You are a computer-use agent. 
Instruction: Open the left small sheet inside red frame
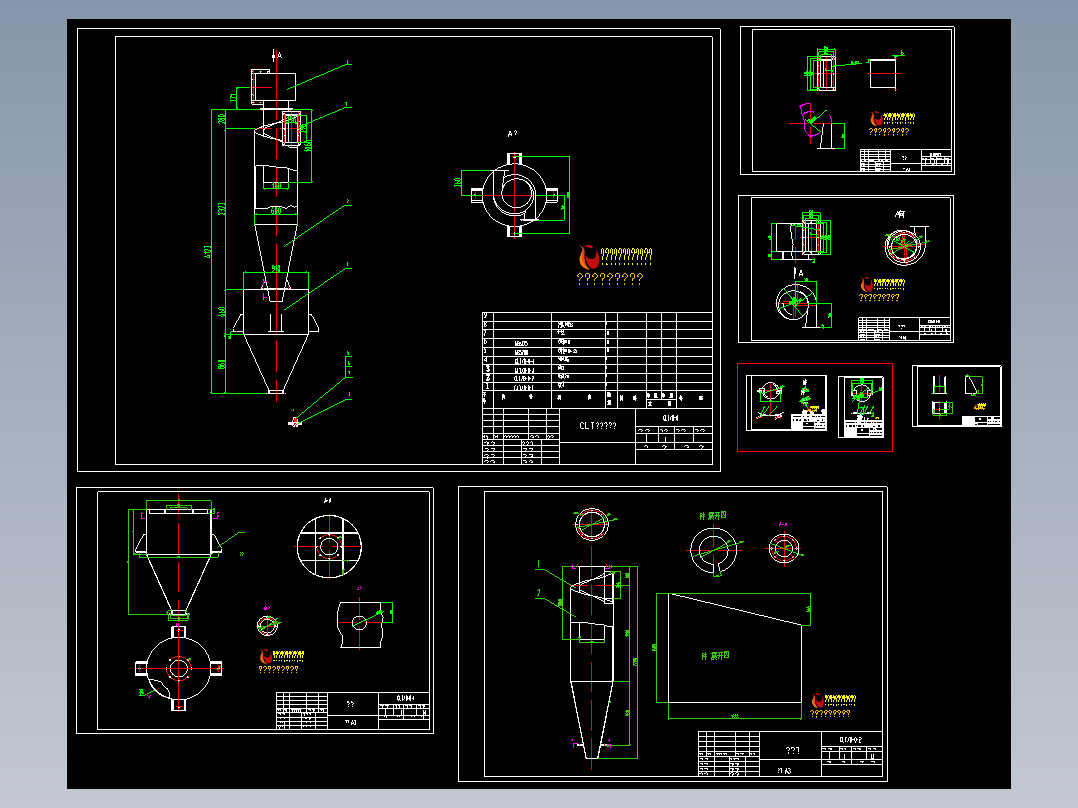click(x=786, y=403)
